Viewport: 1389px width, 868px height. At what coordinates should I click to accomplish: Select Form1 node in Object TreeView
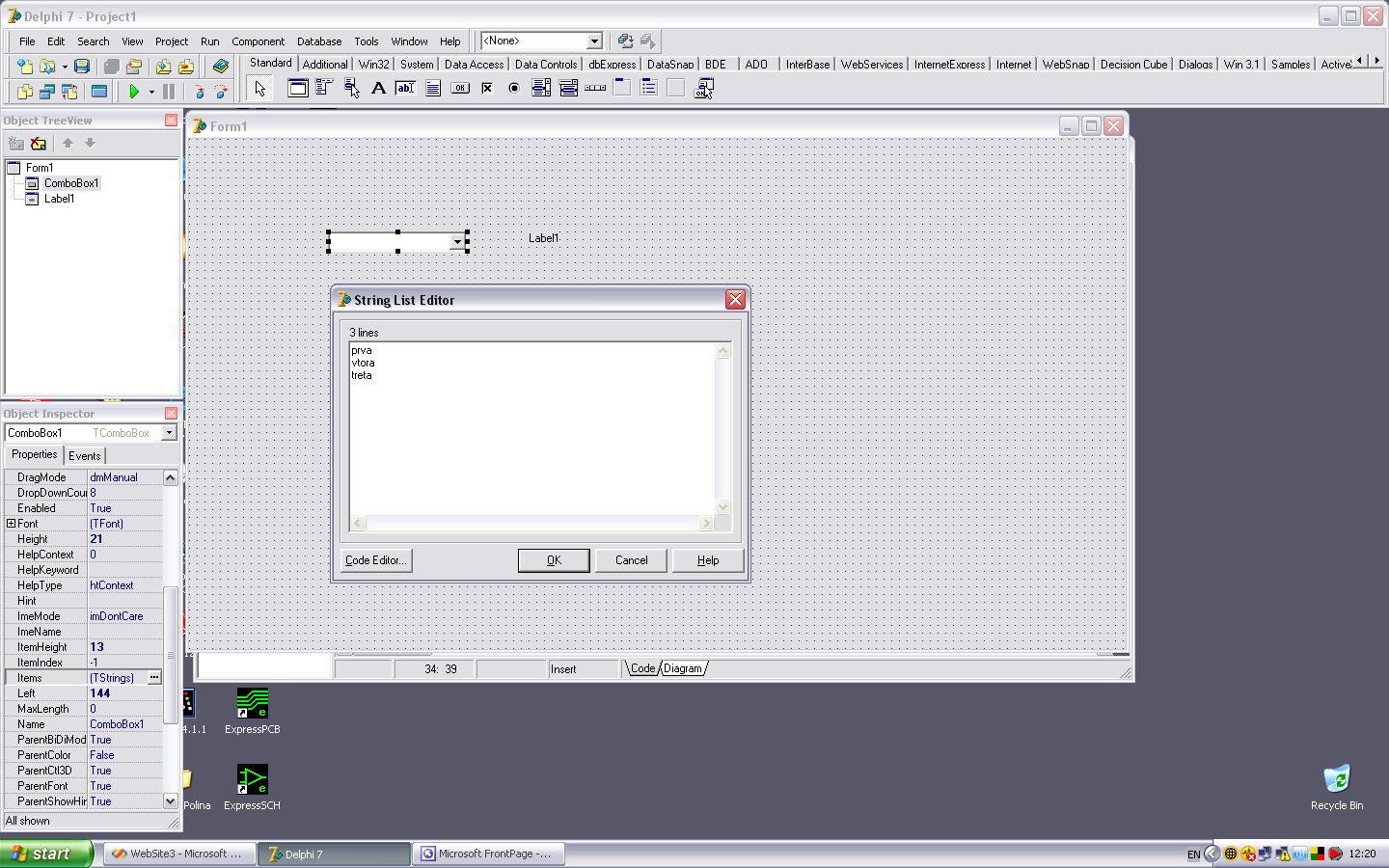pyautogui.click(x=40, y=168)
